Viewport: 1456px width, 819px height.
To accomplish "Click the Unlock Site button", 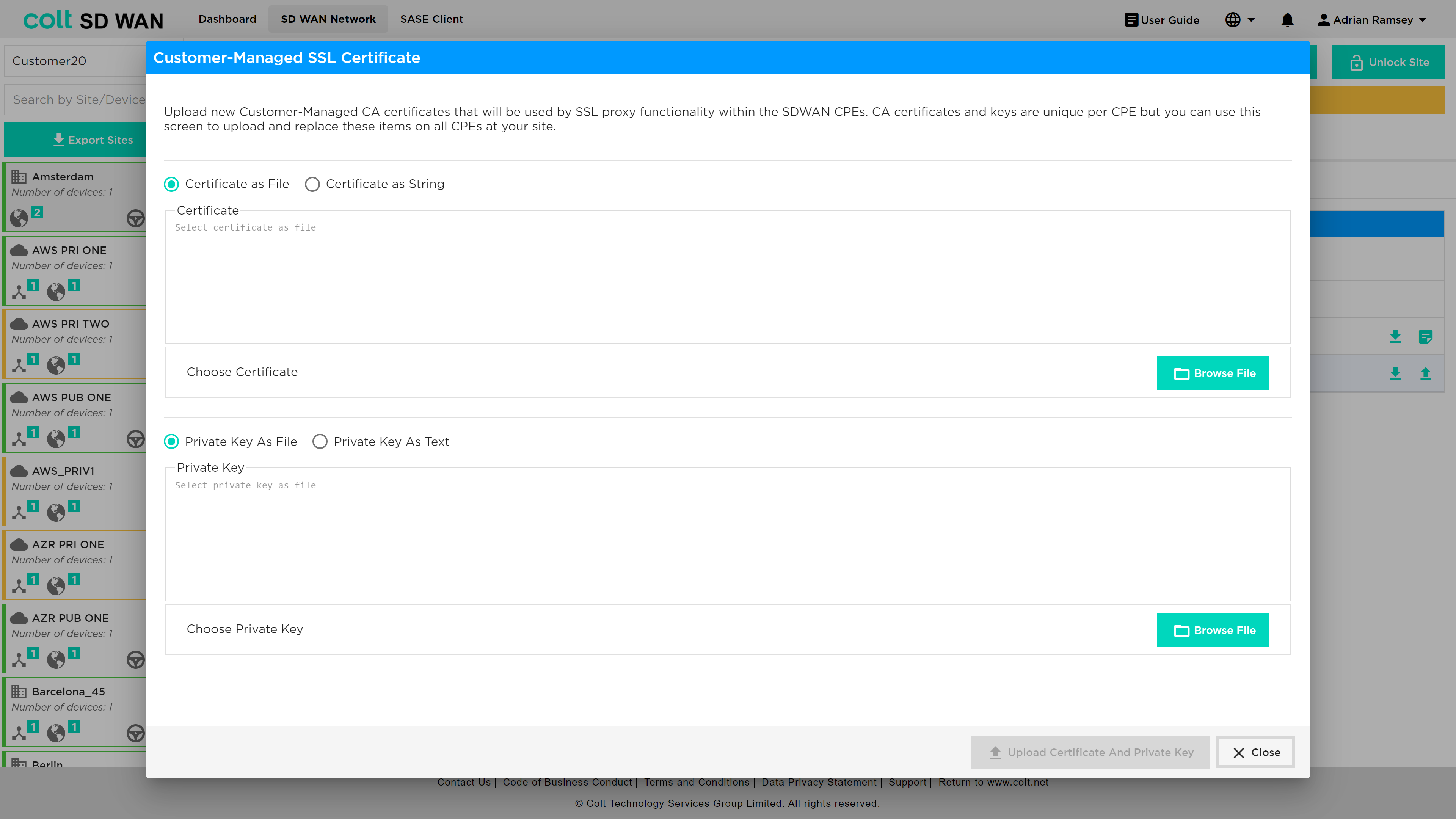I will coord(1388,62).
